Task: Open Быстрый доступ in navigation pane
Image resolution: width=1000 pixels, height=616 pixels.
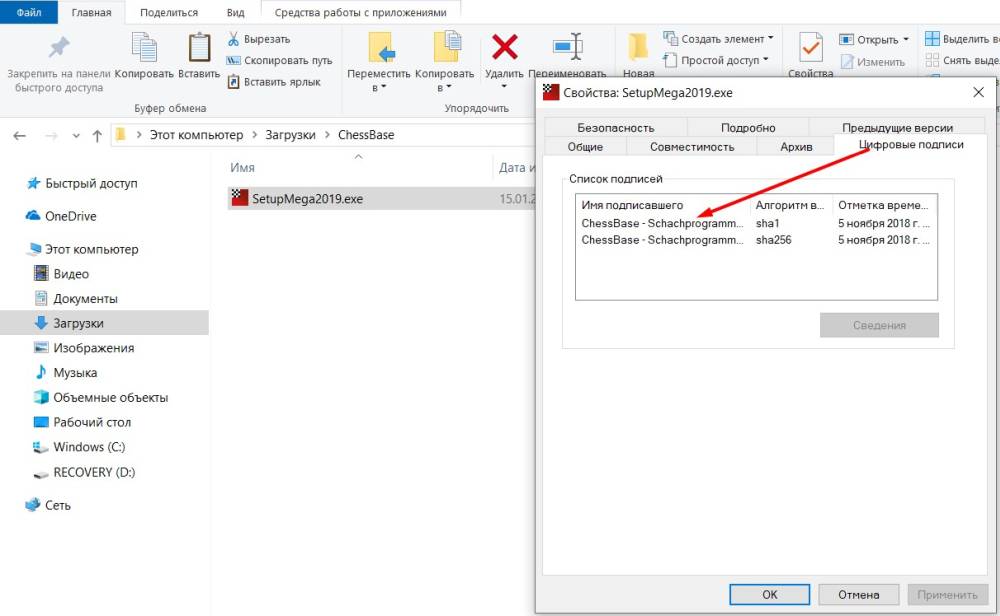Action: pos(91,184)
